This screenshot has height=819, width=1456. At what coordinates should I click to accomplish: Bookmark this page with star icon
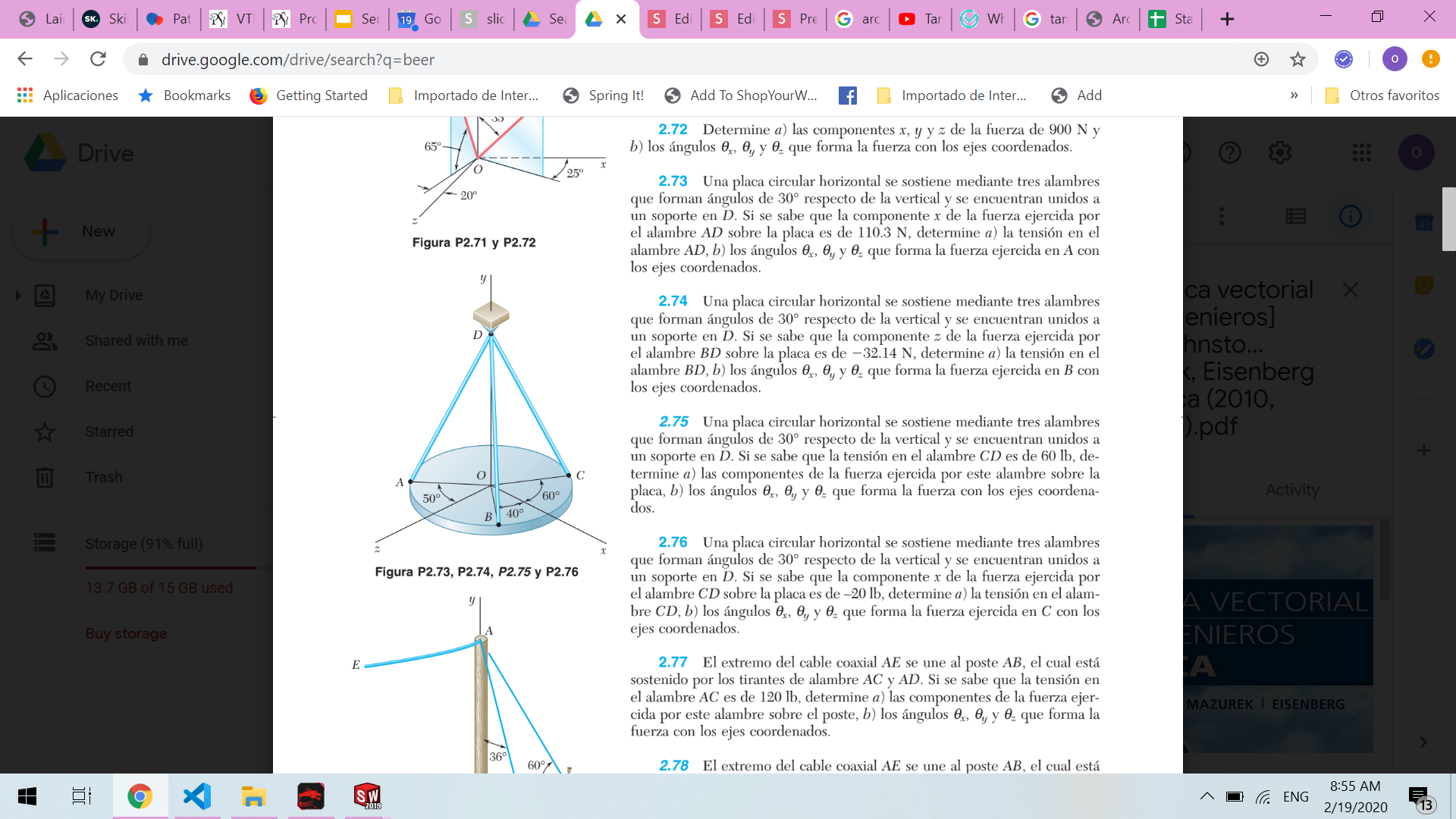click(x=1298, y=59)
